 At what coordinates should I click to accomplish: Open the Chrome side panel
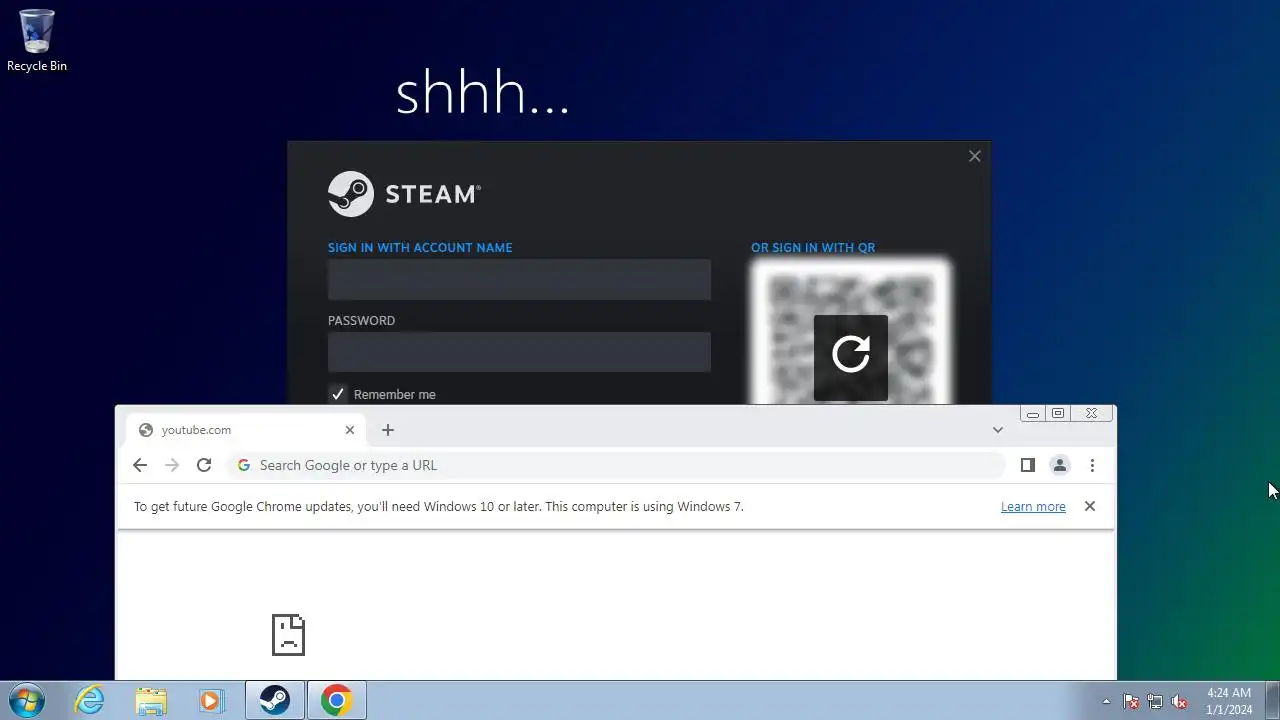1027,465
